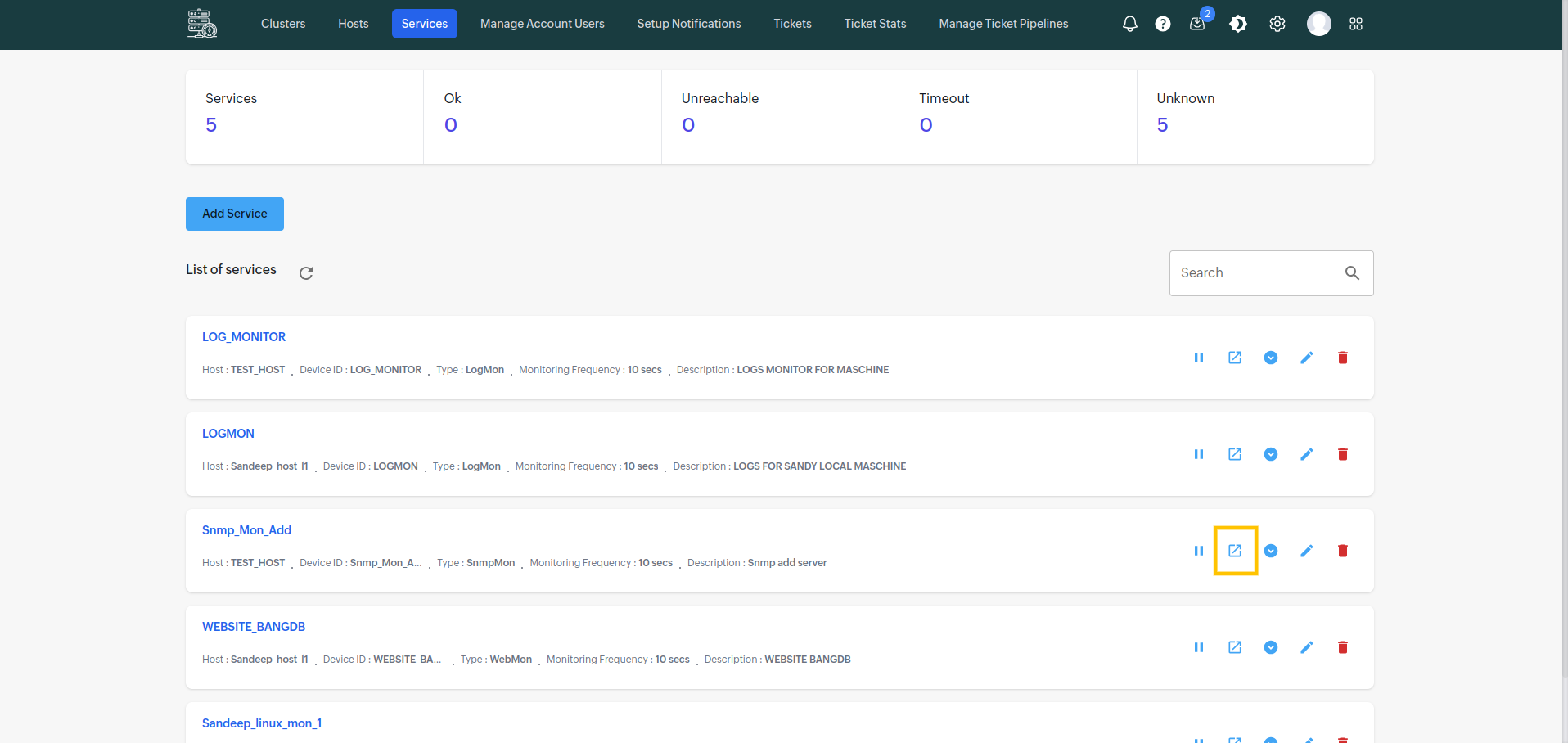1568x743 pixels.
Task: Open Manage Ticket Pipelines tab
Action: pyautogui.click(x=1004, y=24)
